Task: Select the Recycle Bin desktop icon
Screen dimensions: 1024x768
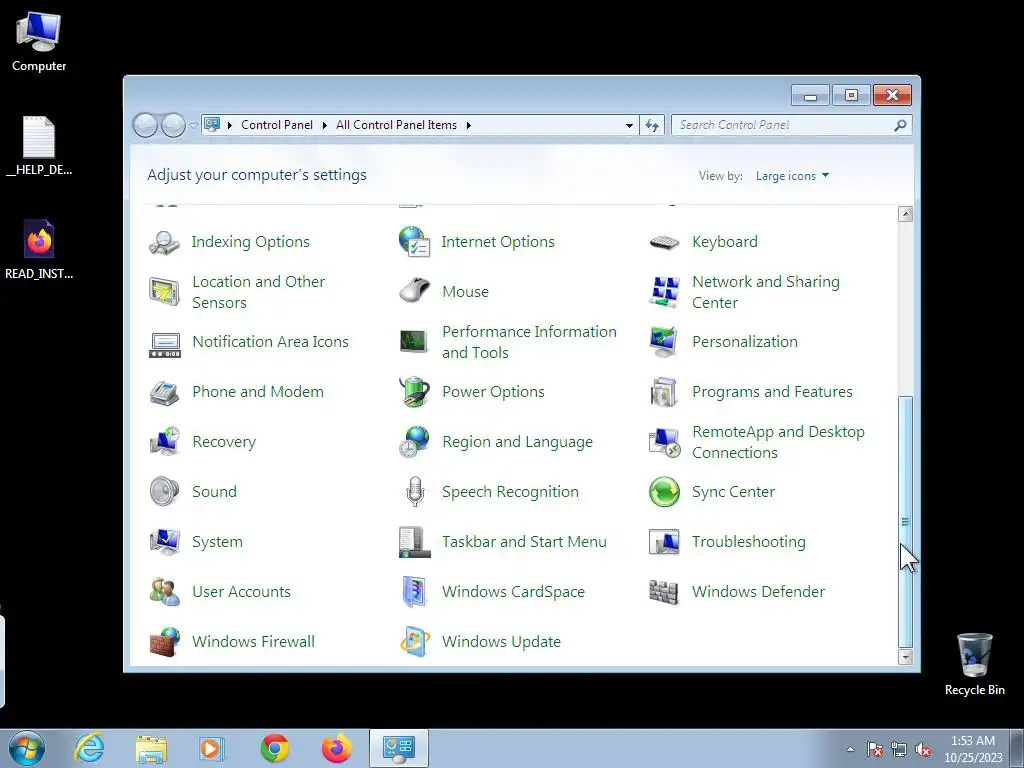Action: 974,664
